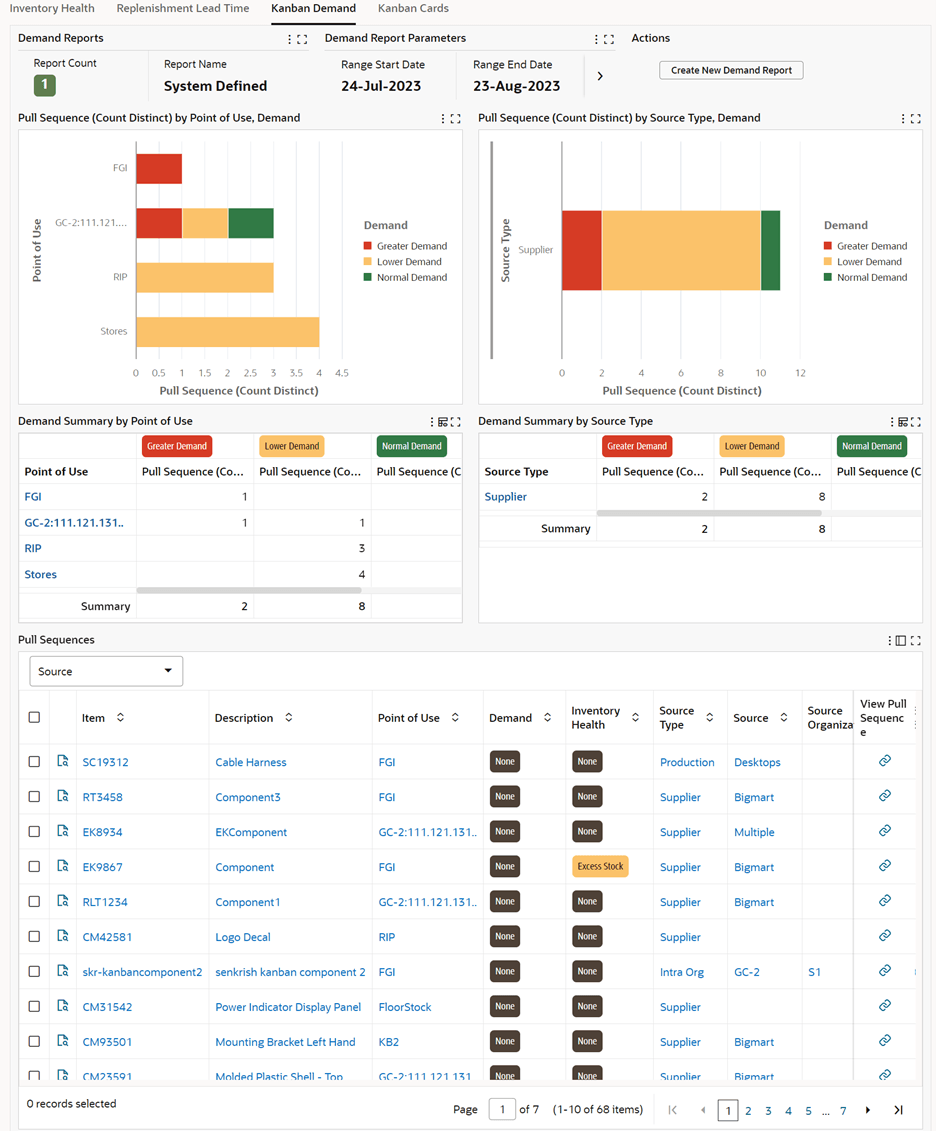Viewport: 936px width, 1131px height.
Task: Check the skr-kanbancomponent2 row checkbox
Action: (34, 972)
